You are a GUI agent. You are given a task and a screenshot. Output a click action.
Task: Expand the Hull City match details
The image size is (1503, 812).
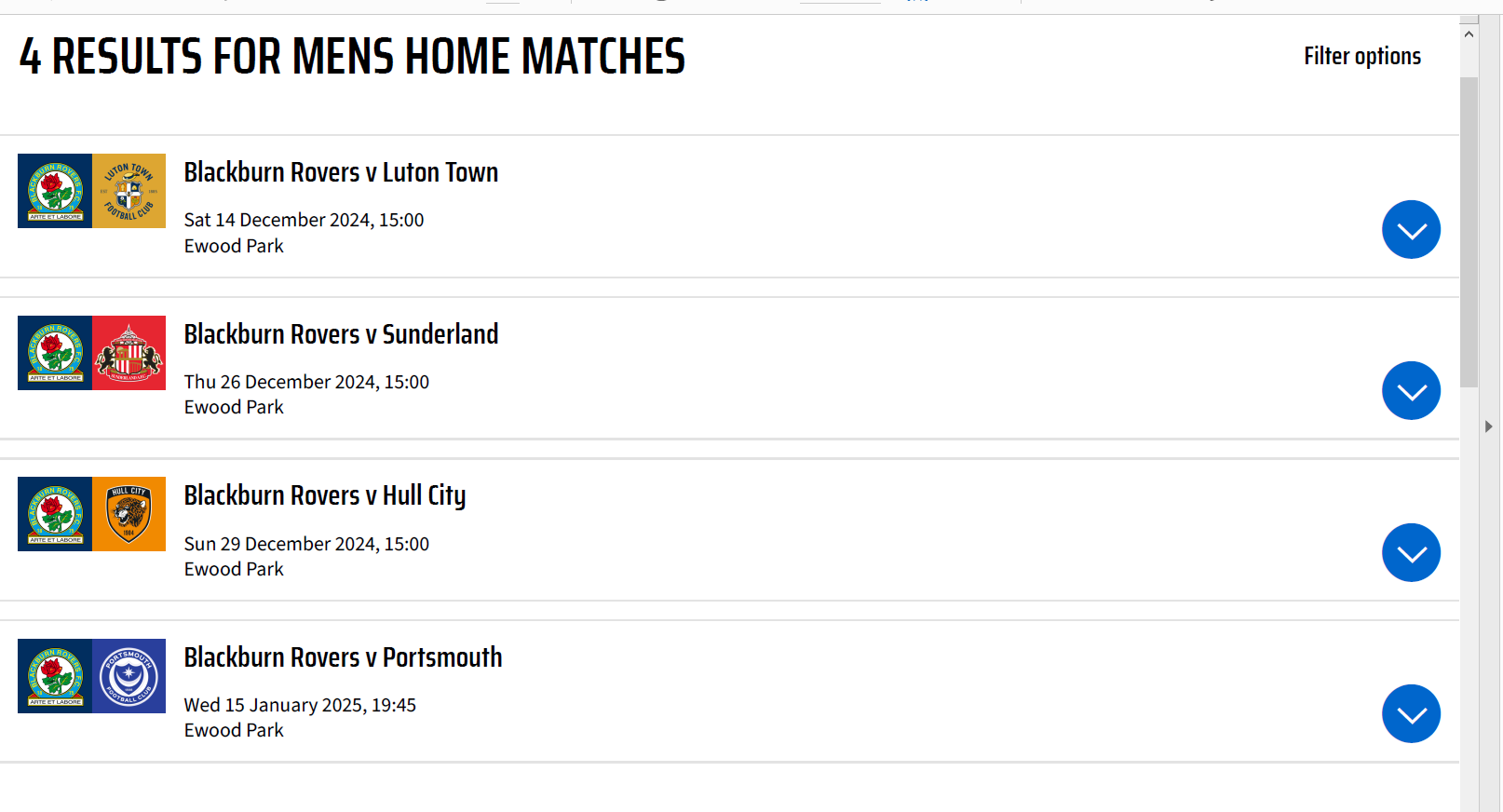point(1411,553)
